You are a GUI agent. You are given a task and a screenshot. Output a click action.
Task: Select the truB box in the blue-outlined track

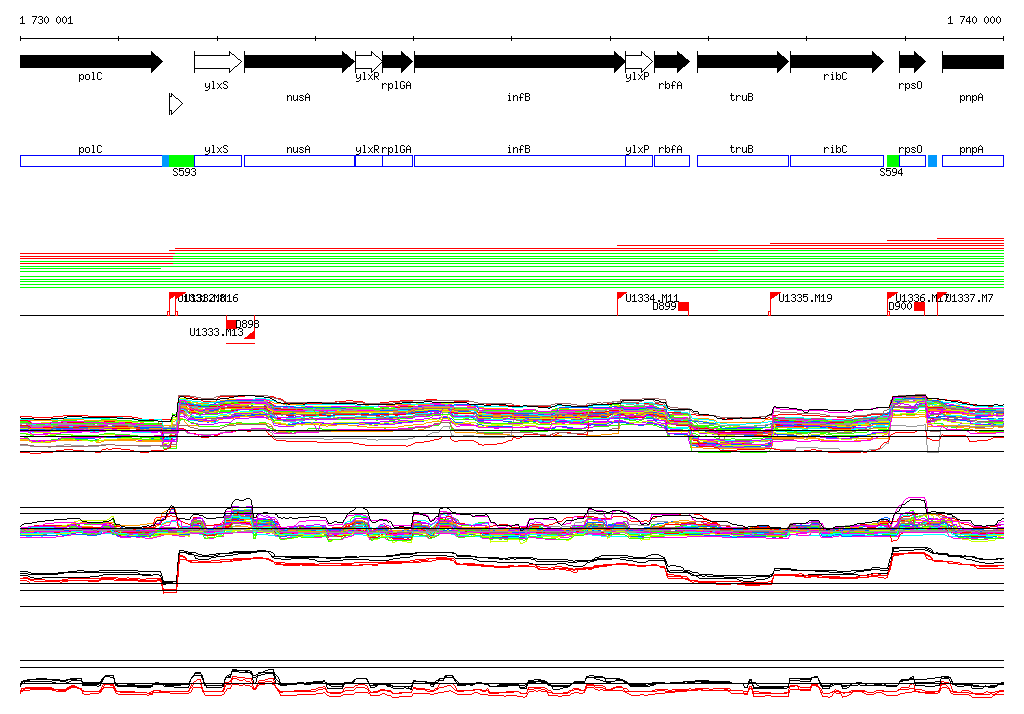pos(743,161)
